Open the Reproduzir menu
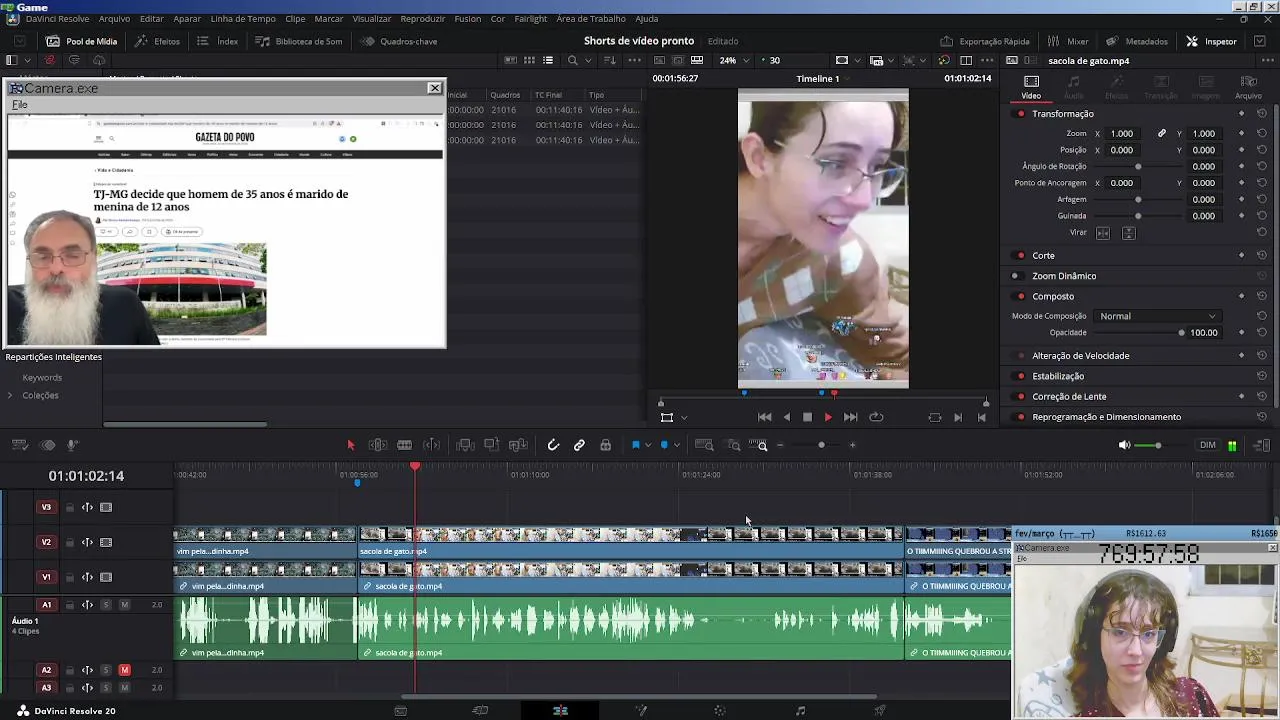Viewport: 1280px width, 720px height. click(x=423, y=19)
